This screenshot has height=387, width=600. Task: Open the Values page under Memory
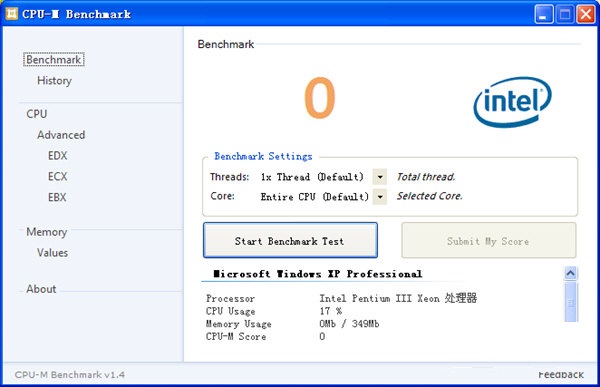pos(52,253)
